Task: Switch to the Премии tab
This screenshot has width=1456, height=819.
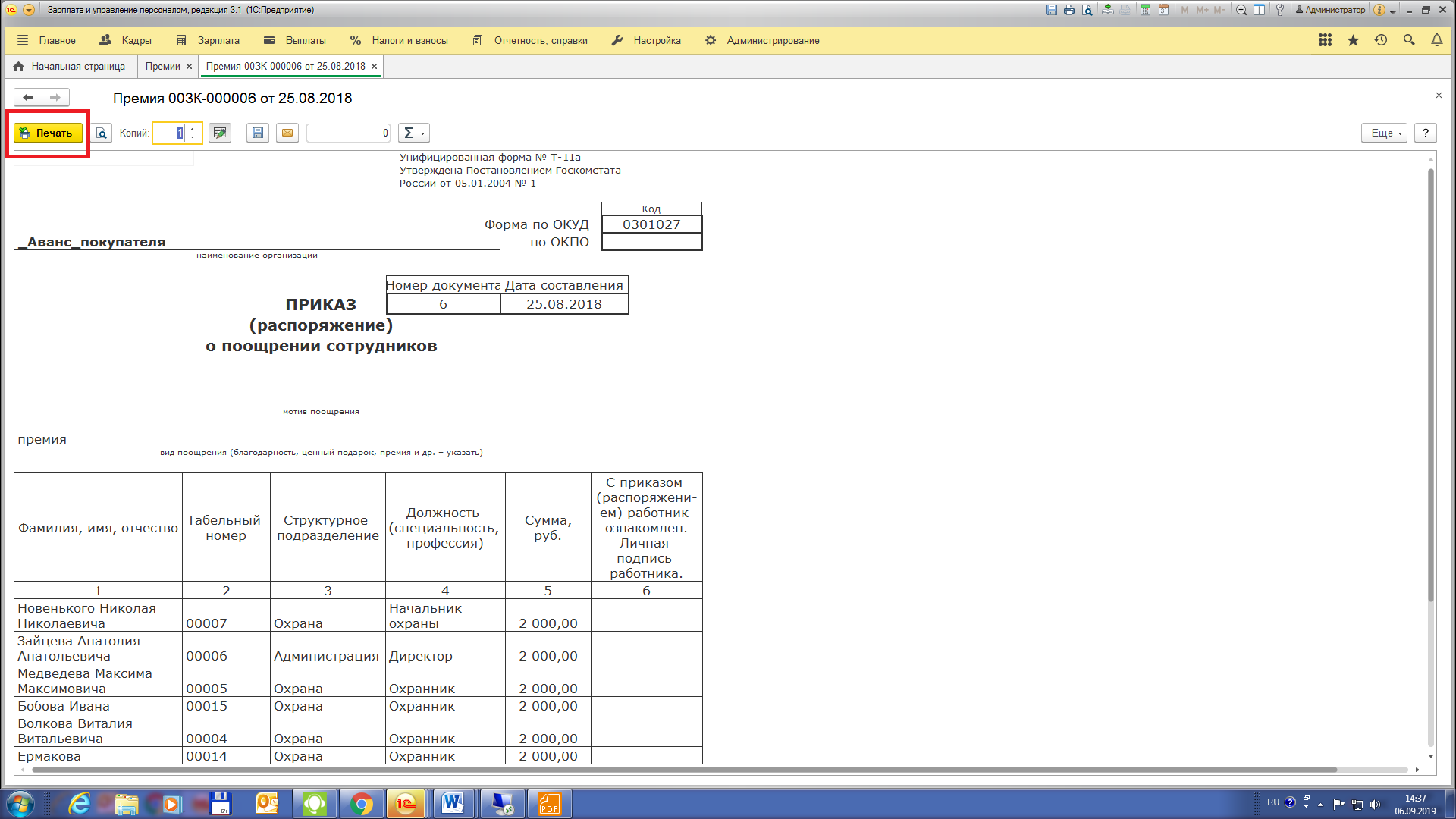Action: point(162,66)
